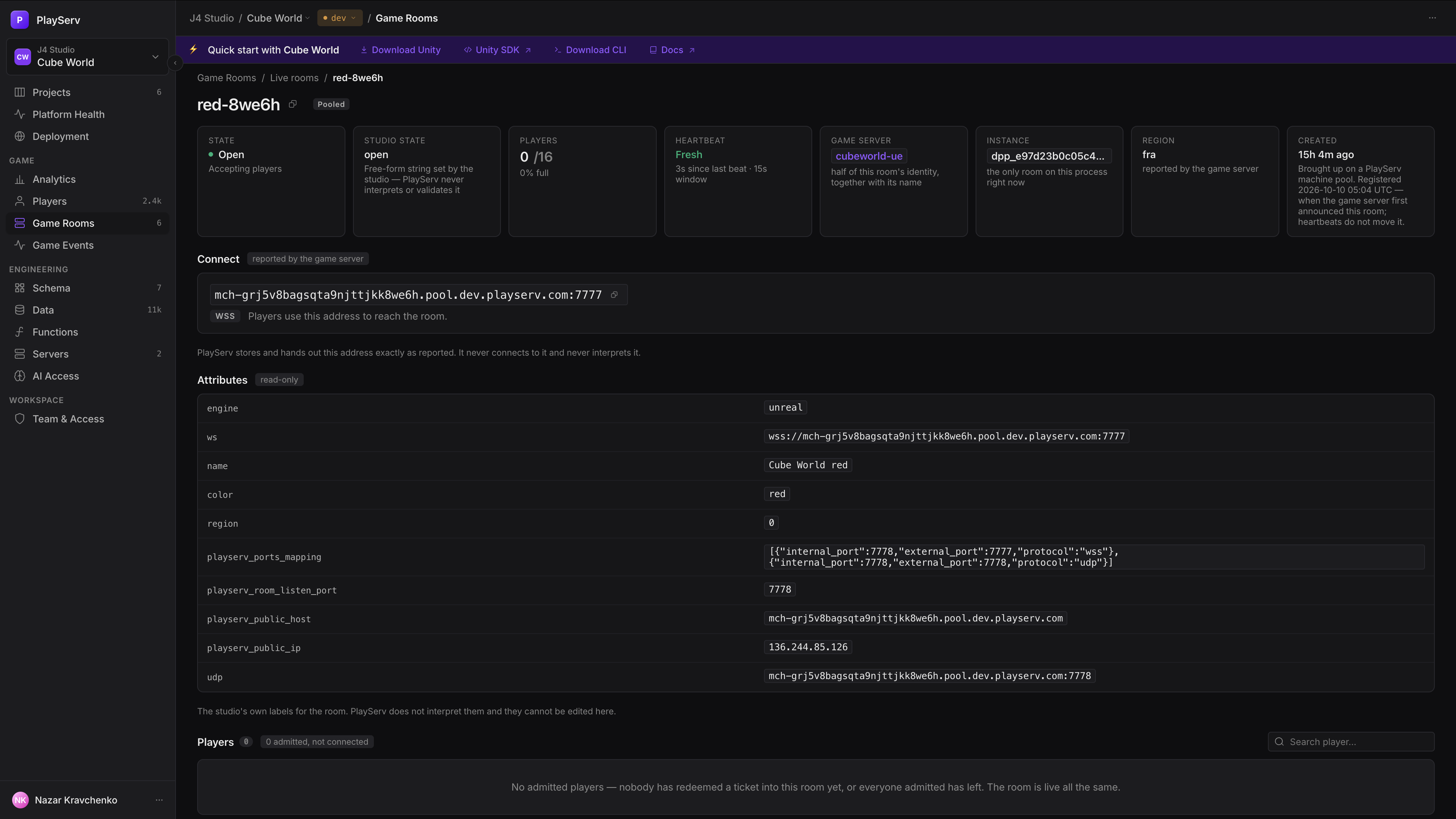
Task: Open the dev environment dropdown
Action: pyautogui.click(x=340, y=18)
